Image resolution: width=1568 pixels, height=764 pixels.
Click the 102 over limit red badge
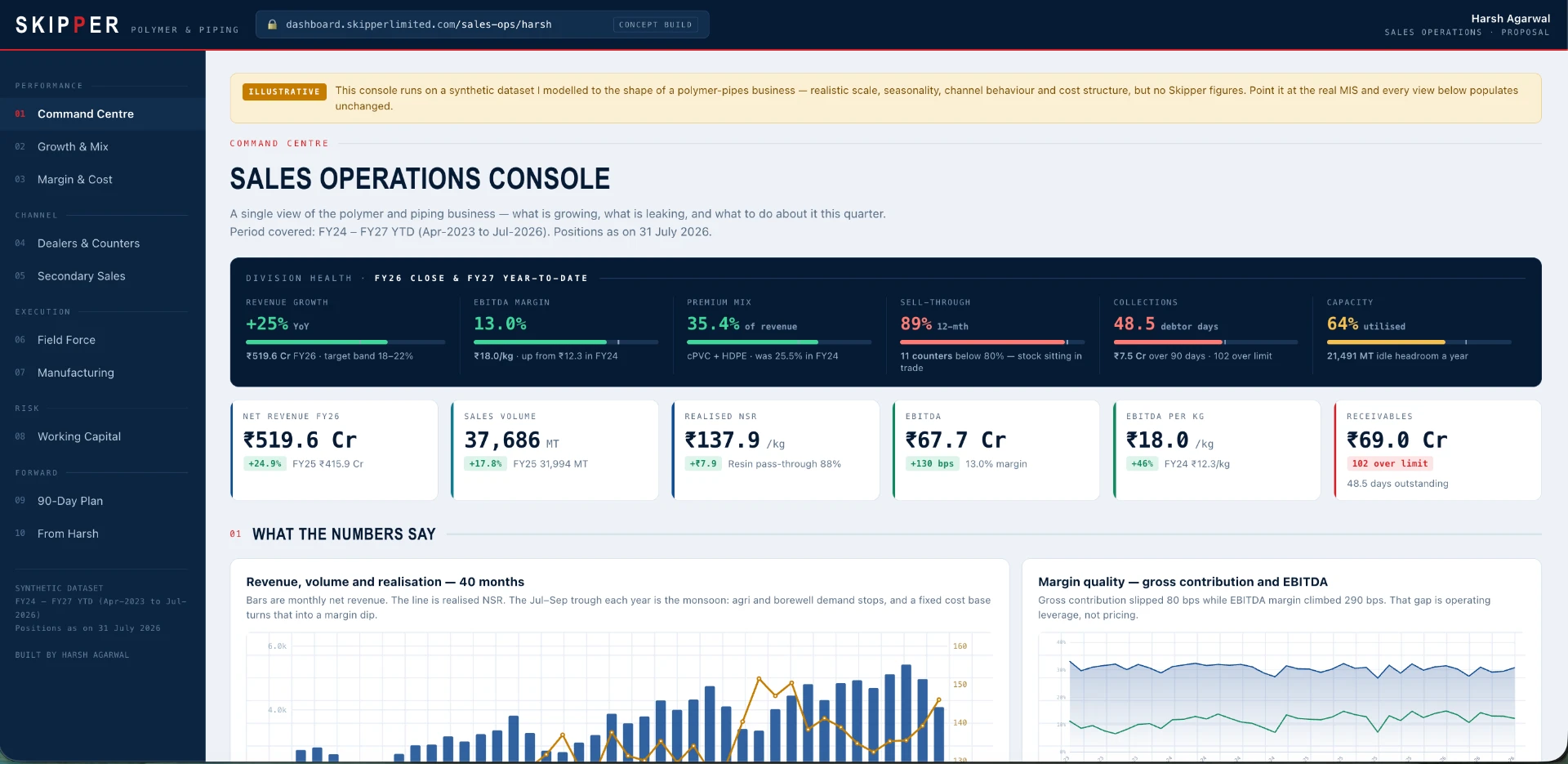click(x=1390, y=463)
